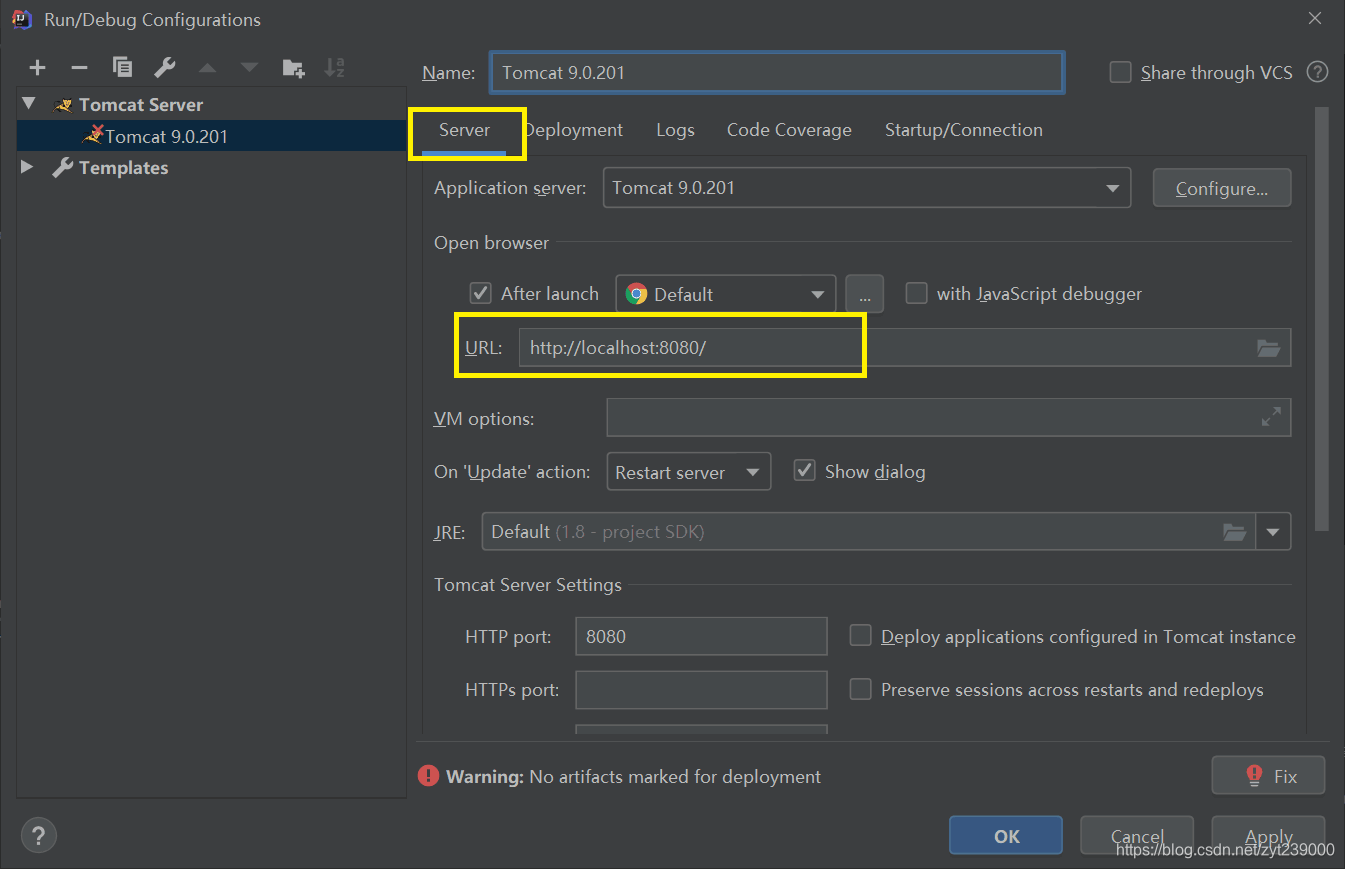Open On Update action dropdown

point(689,472)
